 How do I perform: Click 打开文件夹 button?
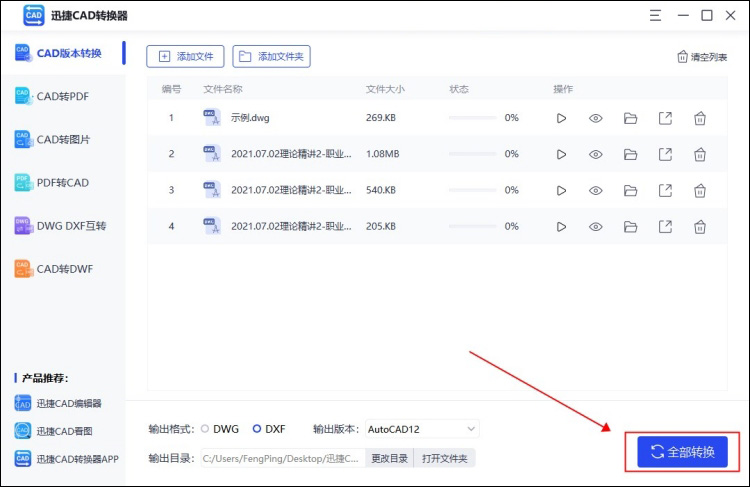tap(444, 458)
